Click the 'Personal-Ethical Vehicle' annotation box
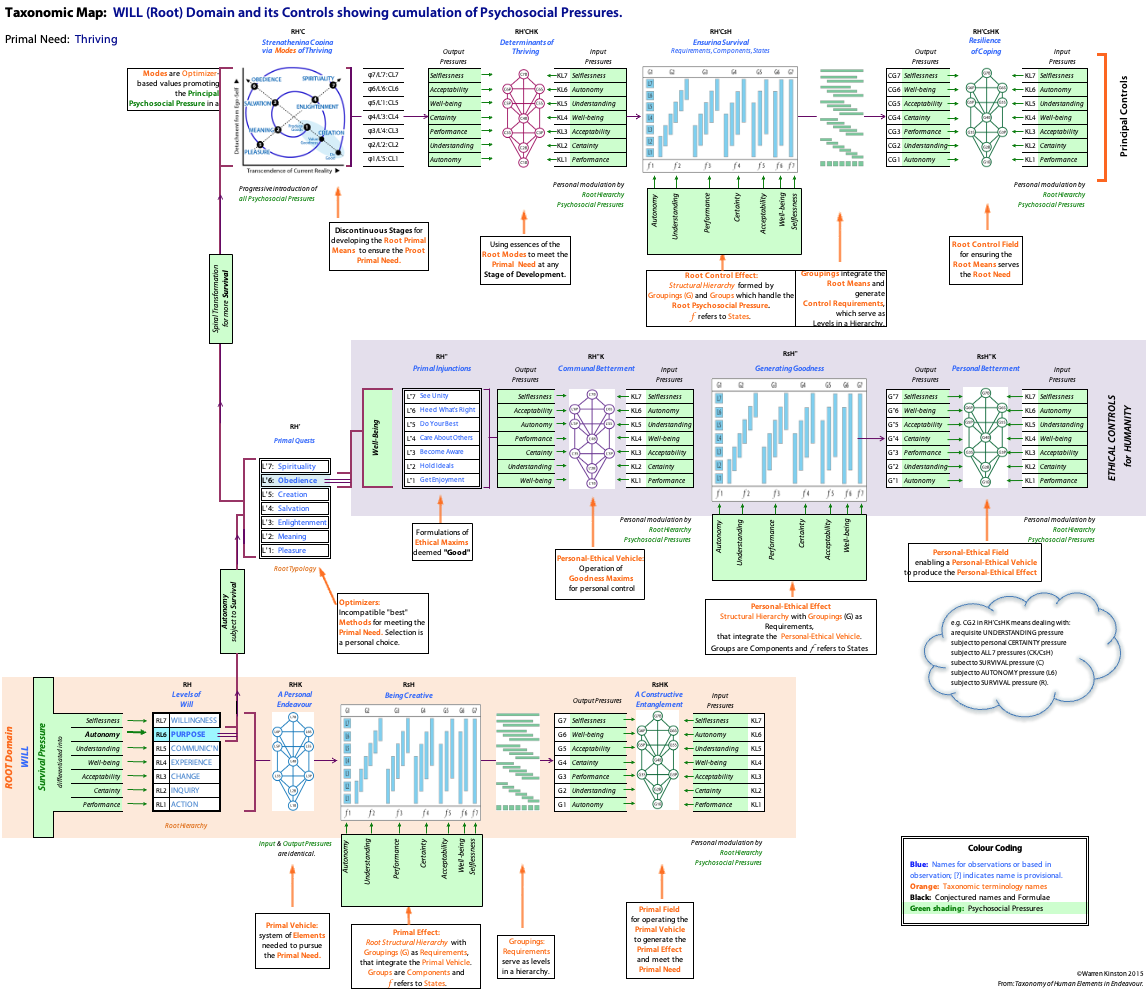 click(x=600, y=573)
